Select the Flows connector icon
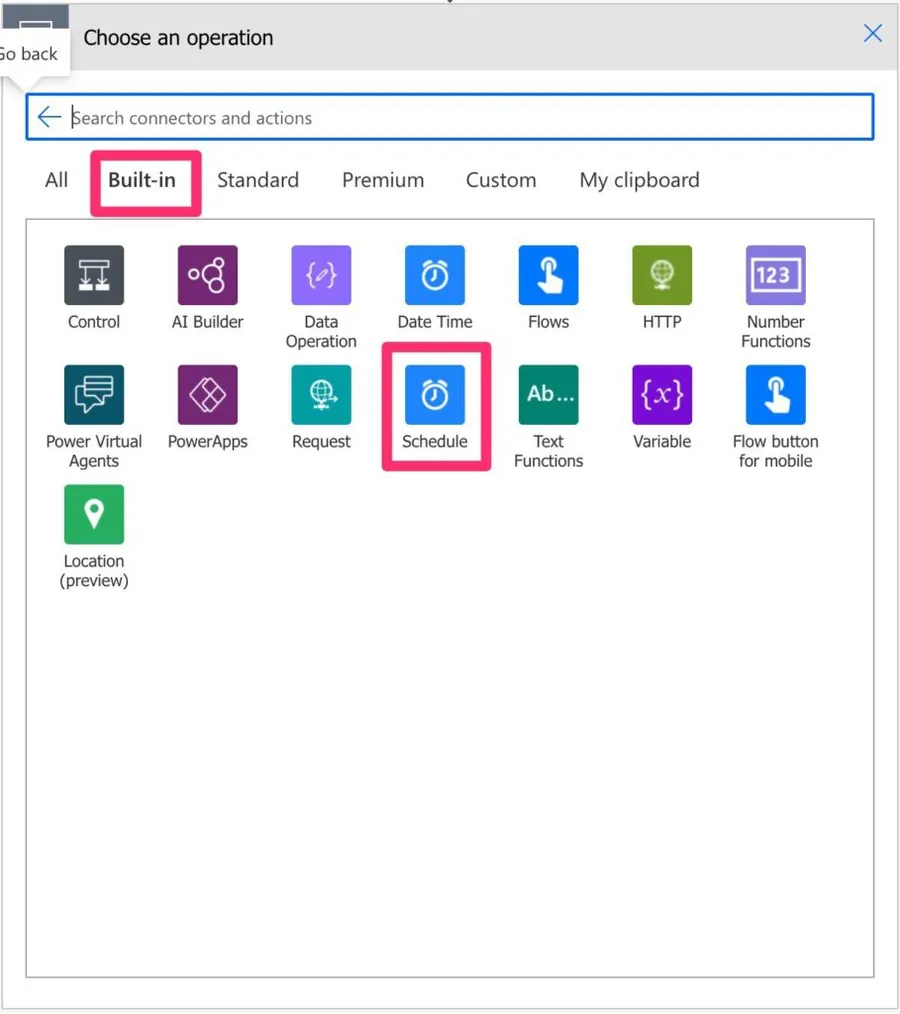Image resolution: width=900 pixels, height=1014 pixels. pyautogui.click(x=548, y=275)
